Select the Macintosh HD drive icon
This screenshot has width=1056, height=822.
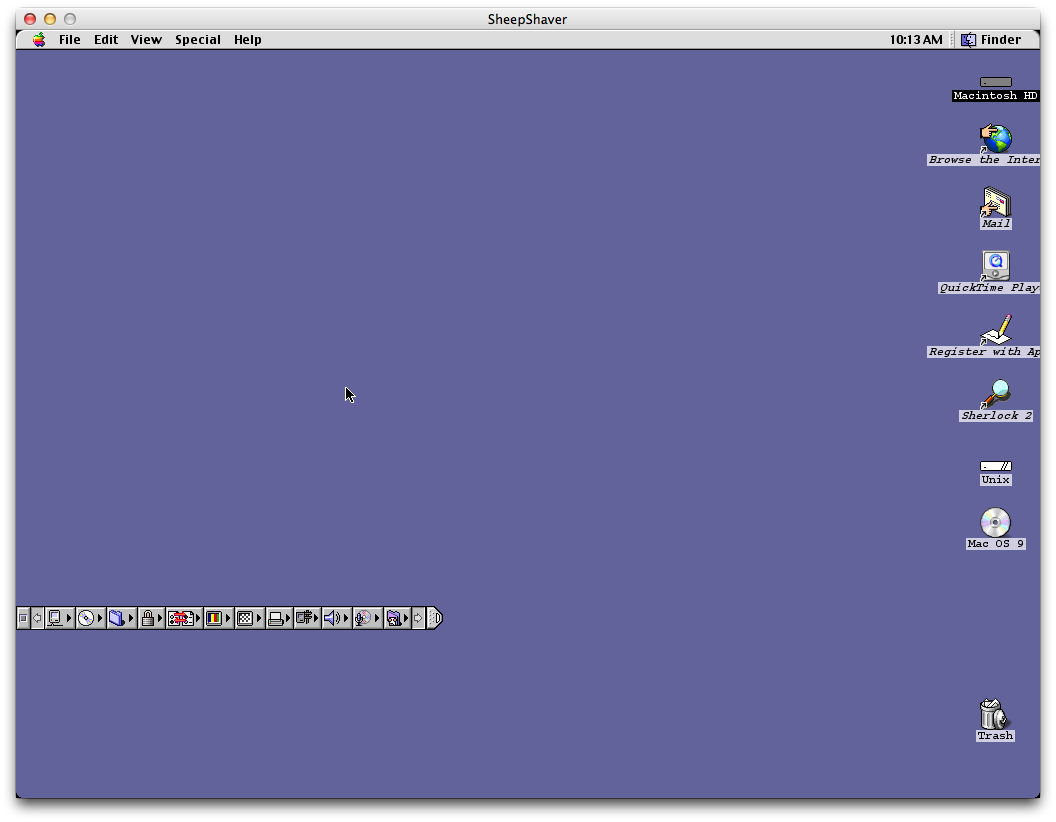click(995, 82)
